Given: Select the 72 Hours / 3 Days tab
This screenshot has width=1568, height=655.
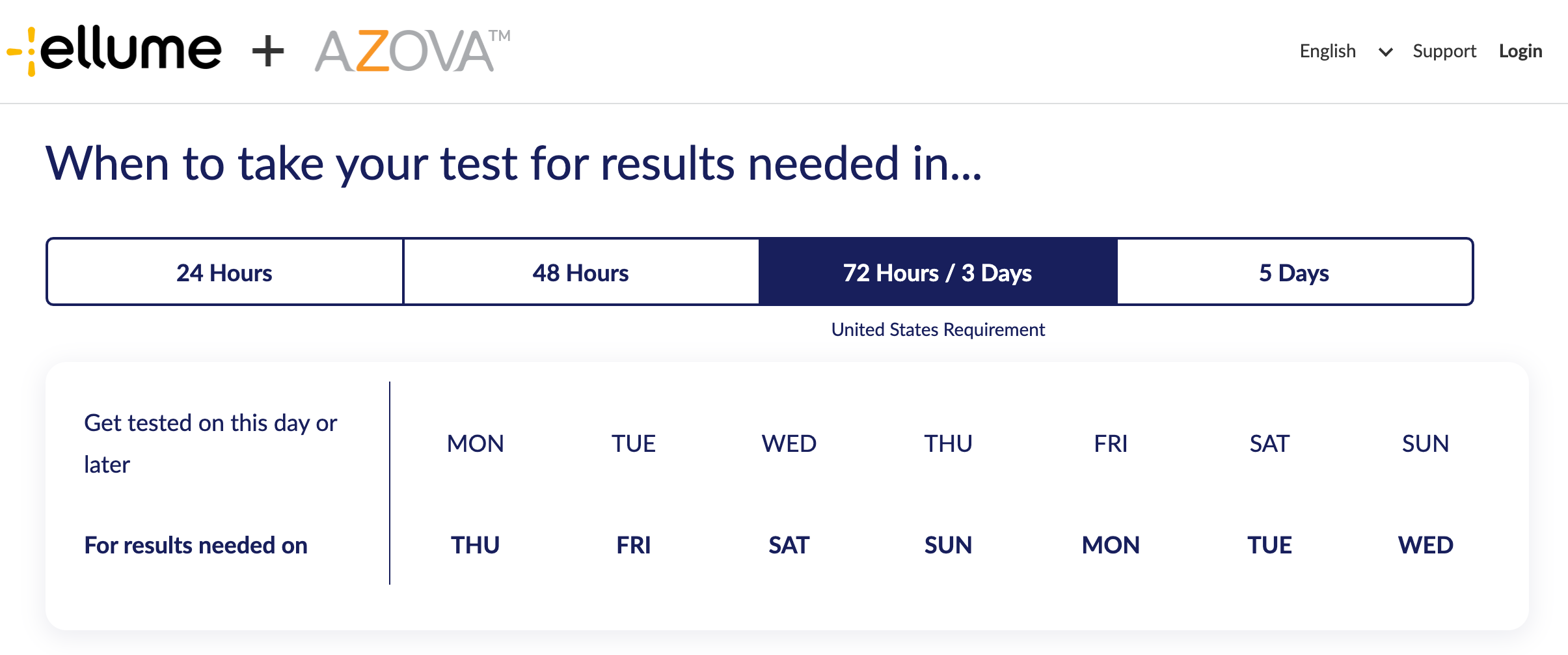Looking at the screenshot, I should (x=937, y=272).
